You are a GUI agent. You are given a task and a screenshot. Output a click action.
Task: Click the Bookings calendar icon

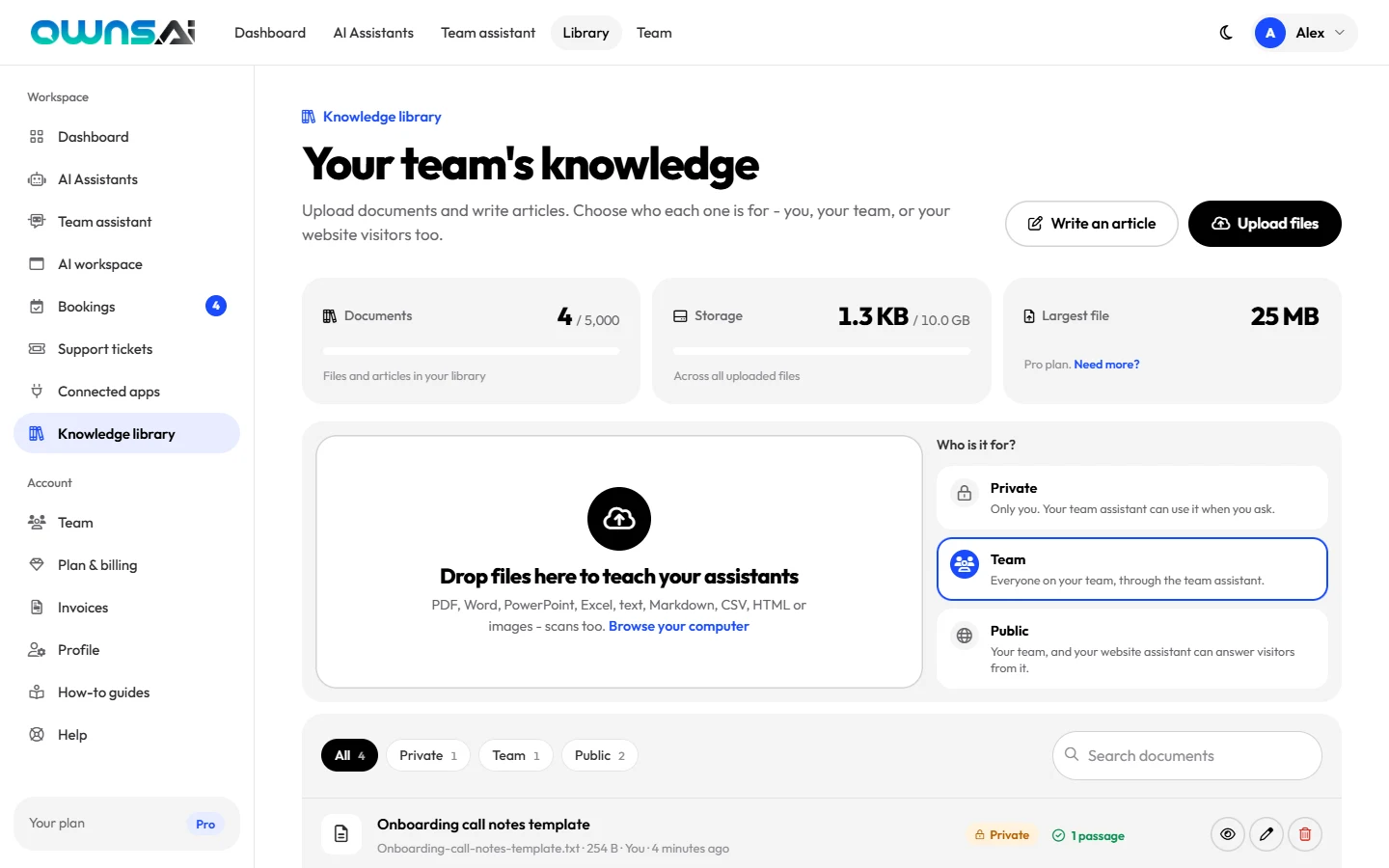click(37, 307)
